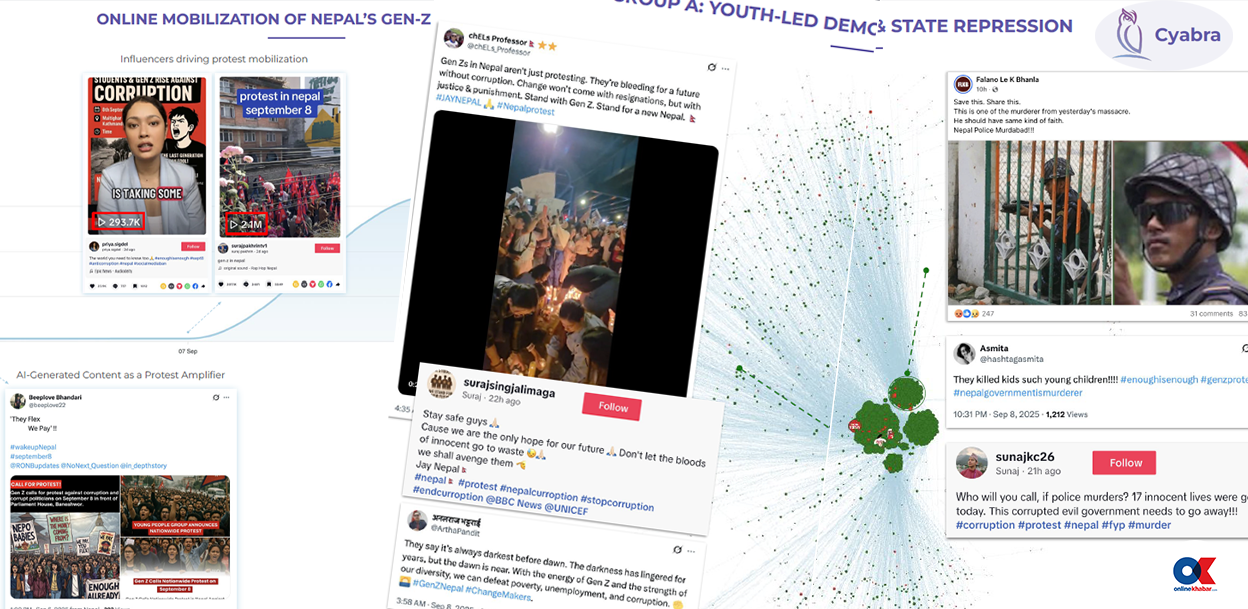1248x609 pixels.
Task: Click the play icon beside 293.7K views
Action: (x=102, y=221)
